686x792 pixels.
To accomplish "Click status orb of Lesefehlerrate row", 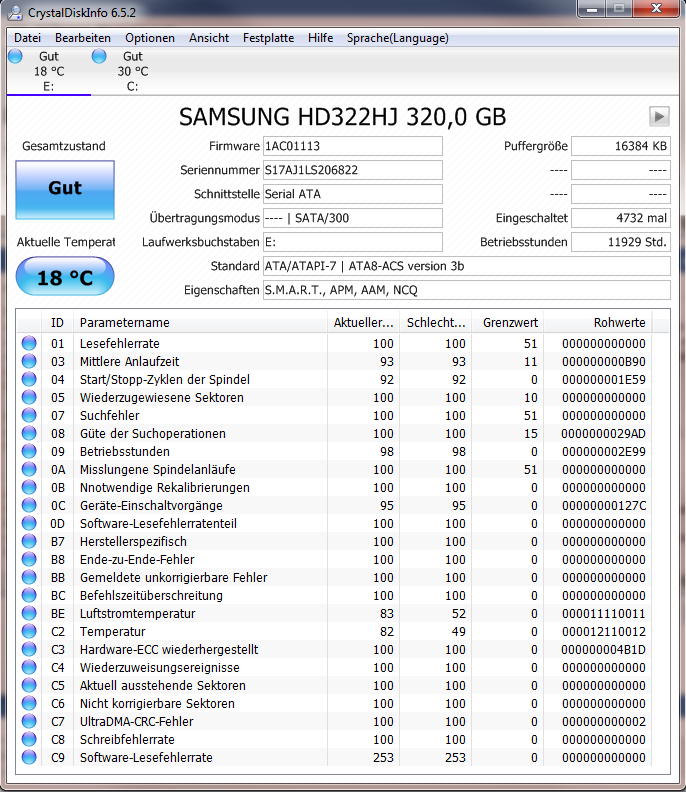I will click(29, 343).
